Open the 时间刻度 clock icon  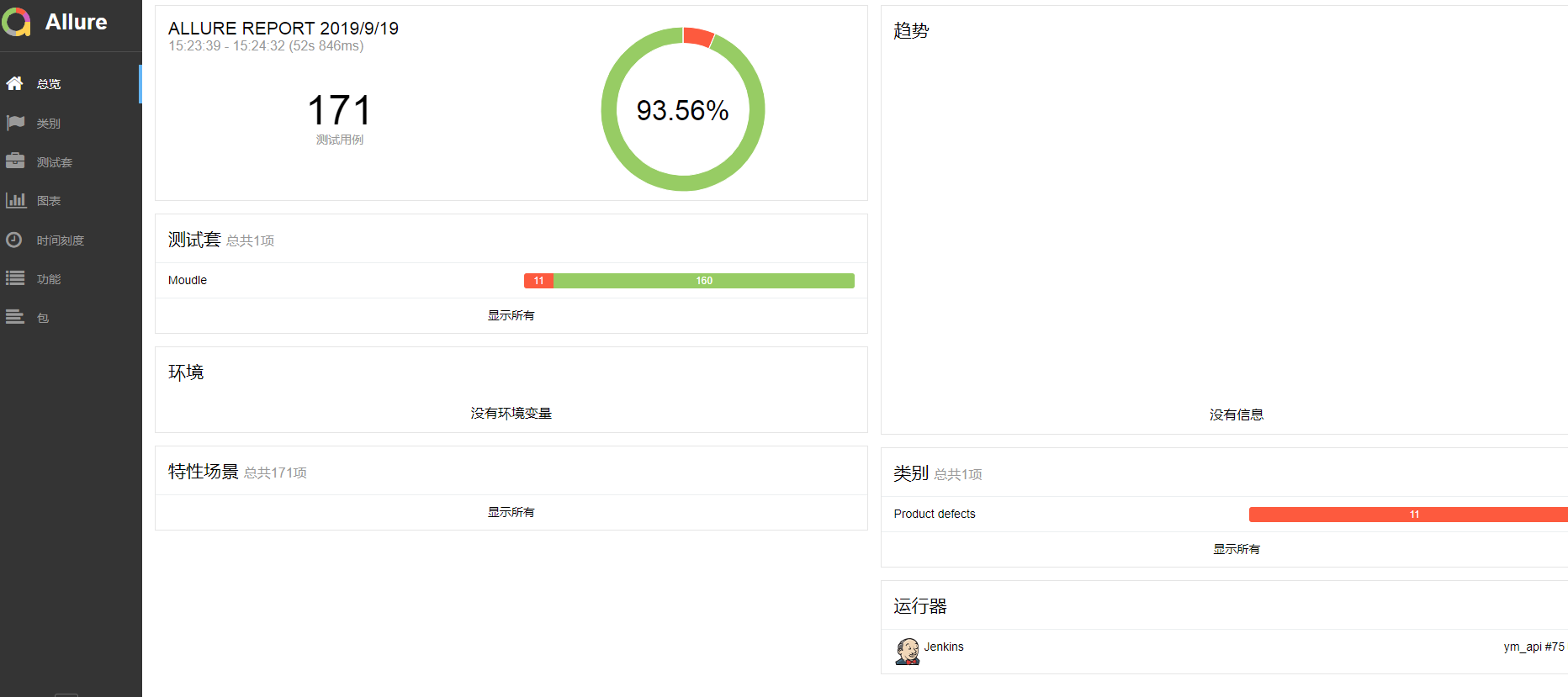15,240
